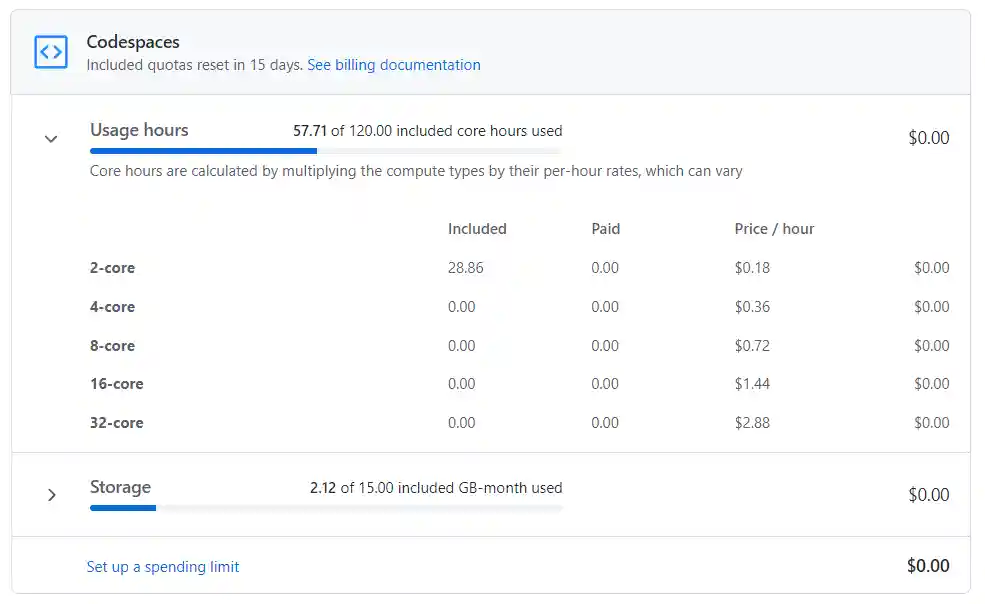Click the Codespaces code-brackets icon
This screenshot has width=985, height=604.
tap(50, 52)
